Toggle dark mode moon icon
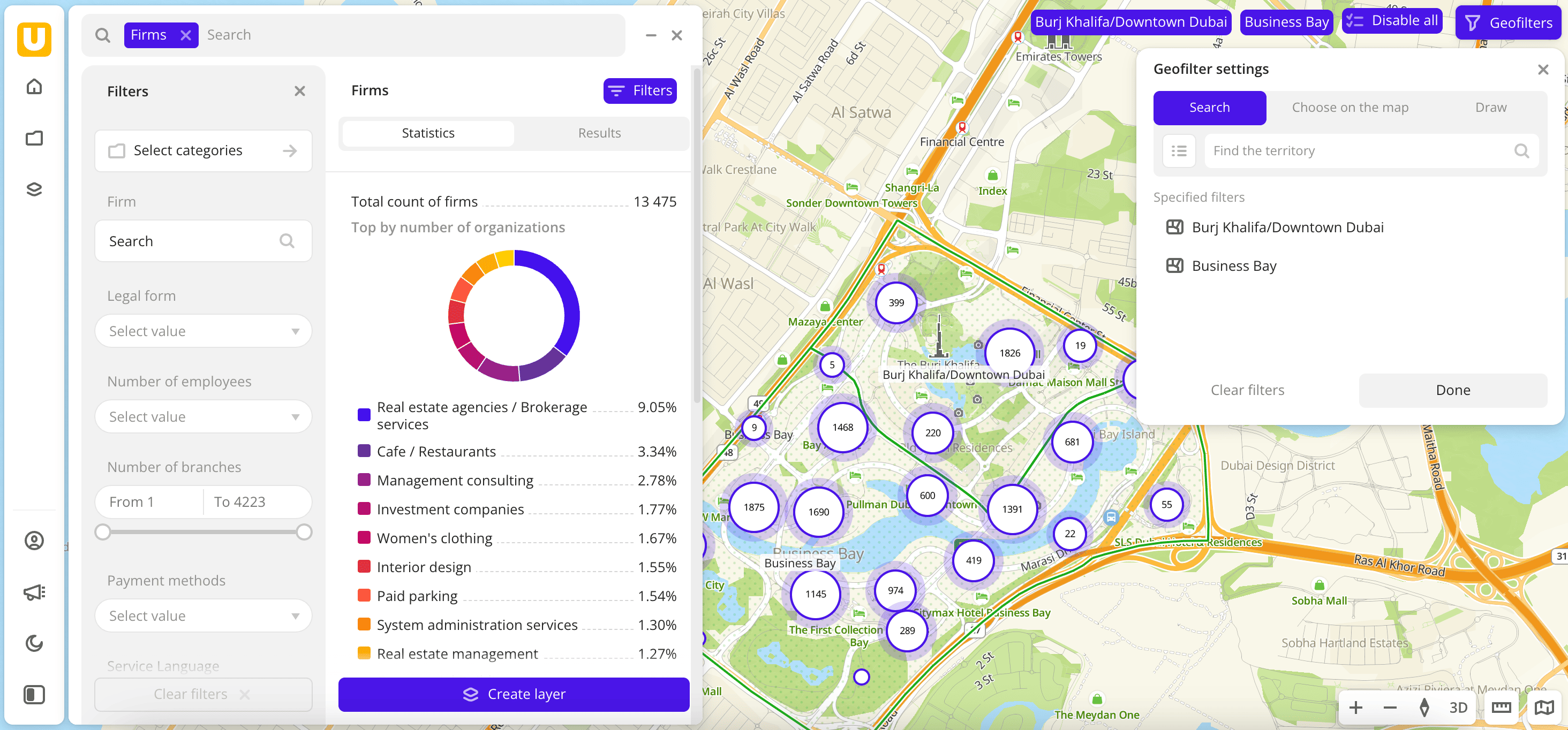 (x=34, y=643)
